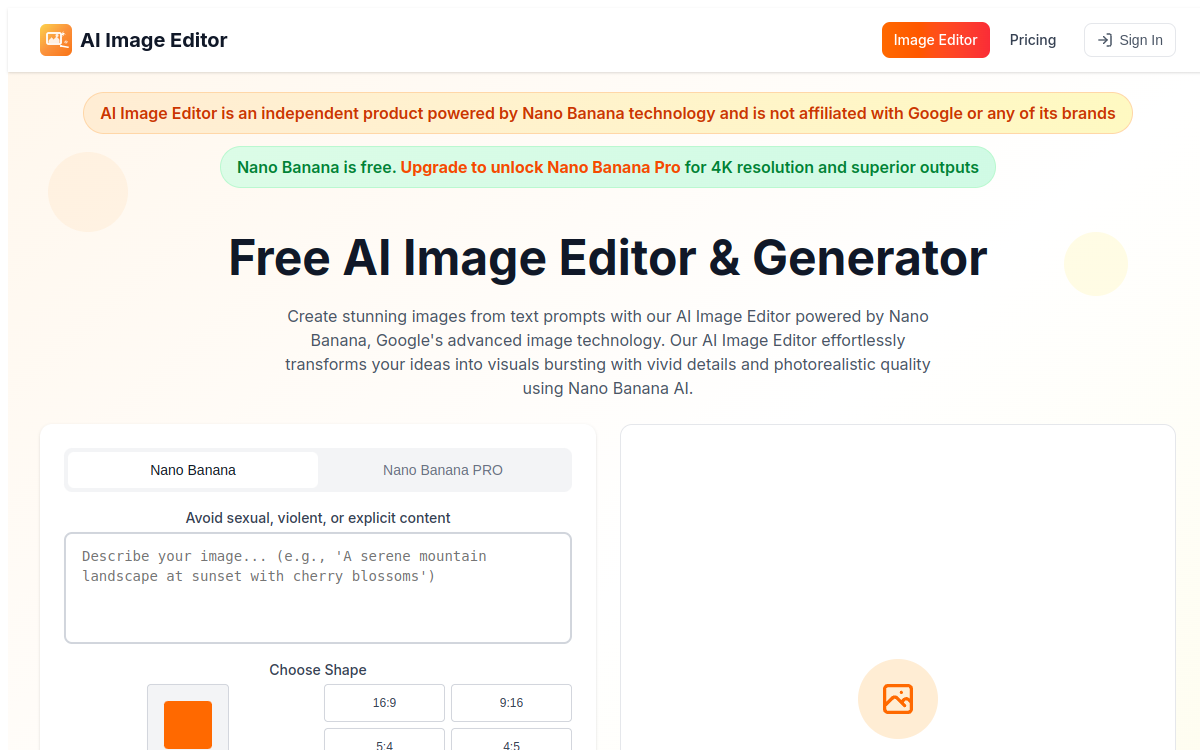Click the AI Image Editor logo icon
The image size is (1200, 750).
pos(56,40)
